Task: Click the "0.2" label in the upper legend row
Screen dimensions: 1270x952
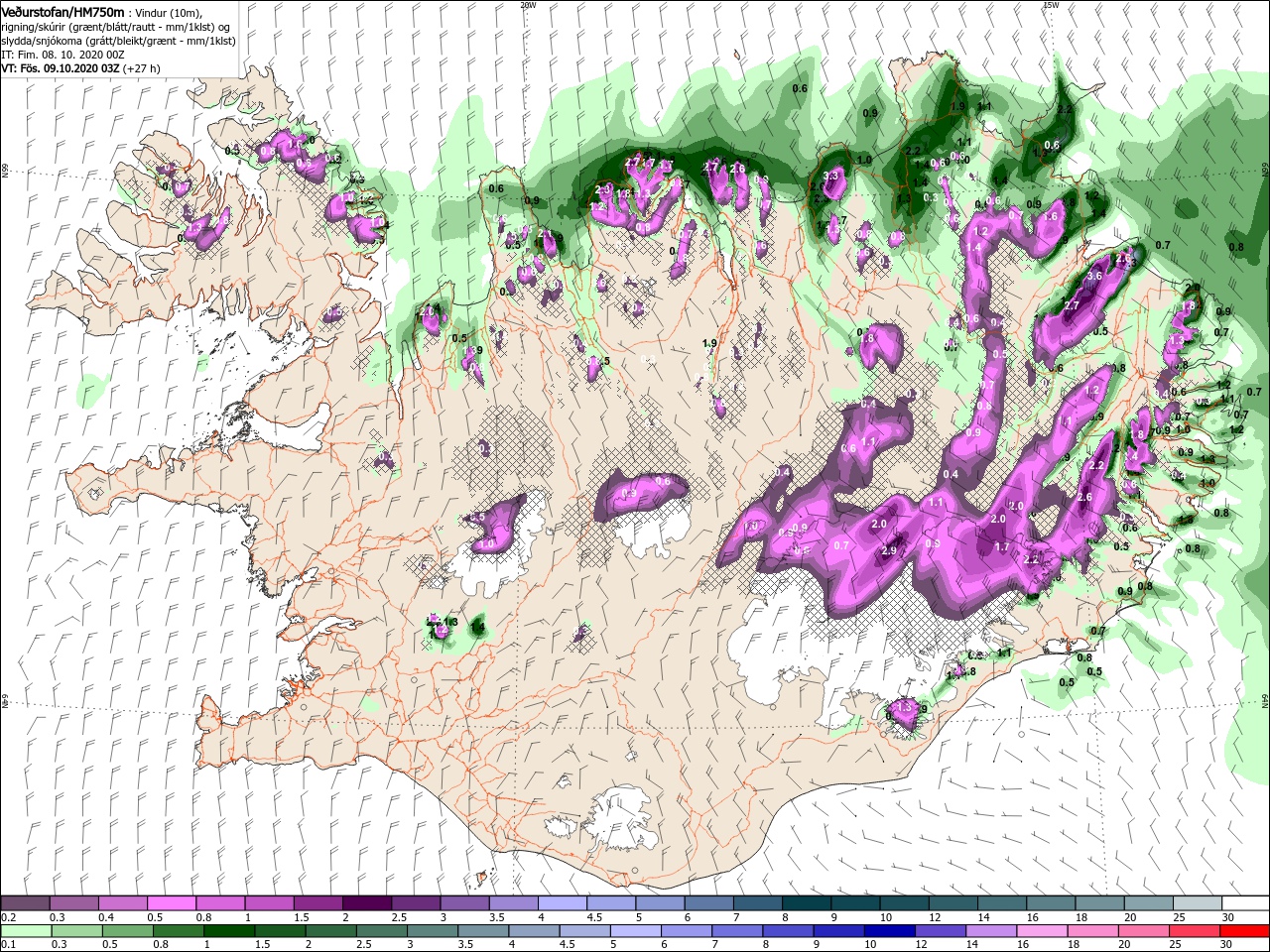Action: 9,917
